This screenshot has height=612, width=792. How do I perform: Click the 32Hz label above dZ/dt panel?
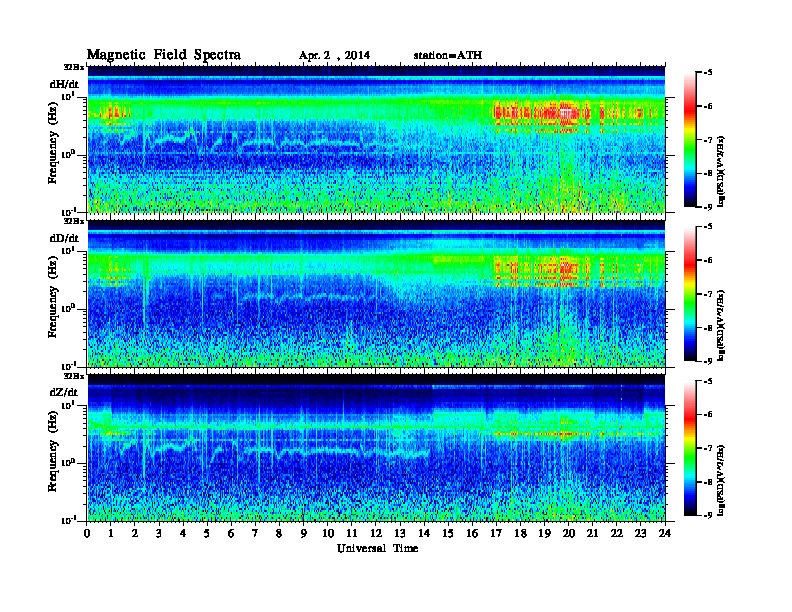74,376
